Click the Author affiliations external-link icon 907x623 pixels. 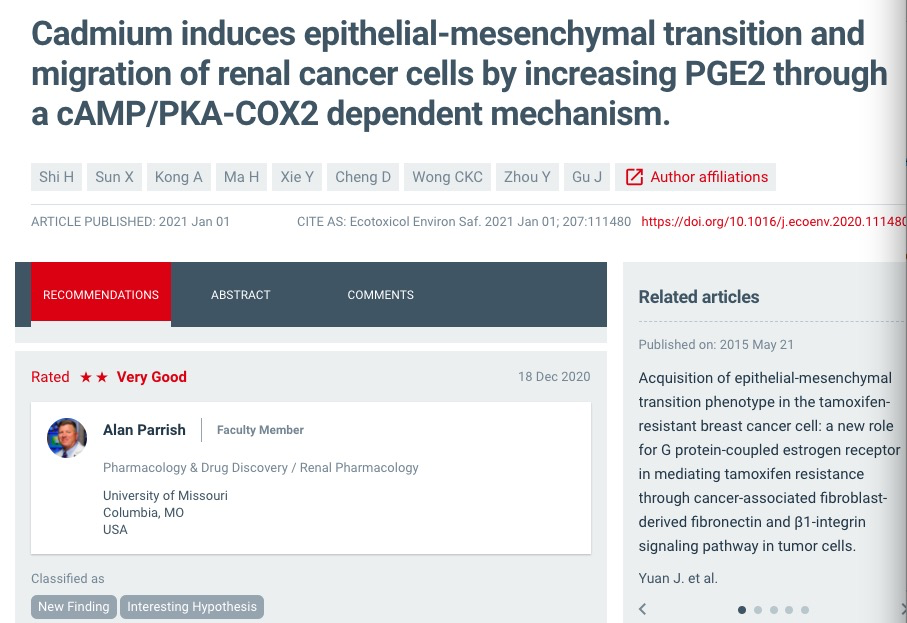pos(634,177)
